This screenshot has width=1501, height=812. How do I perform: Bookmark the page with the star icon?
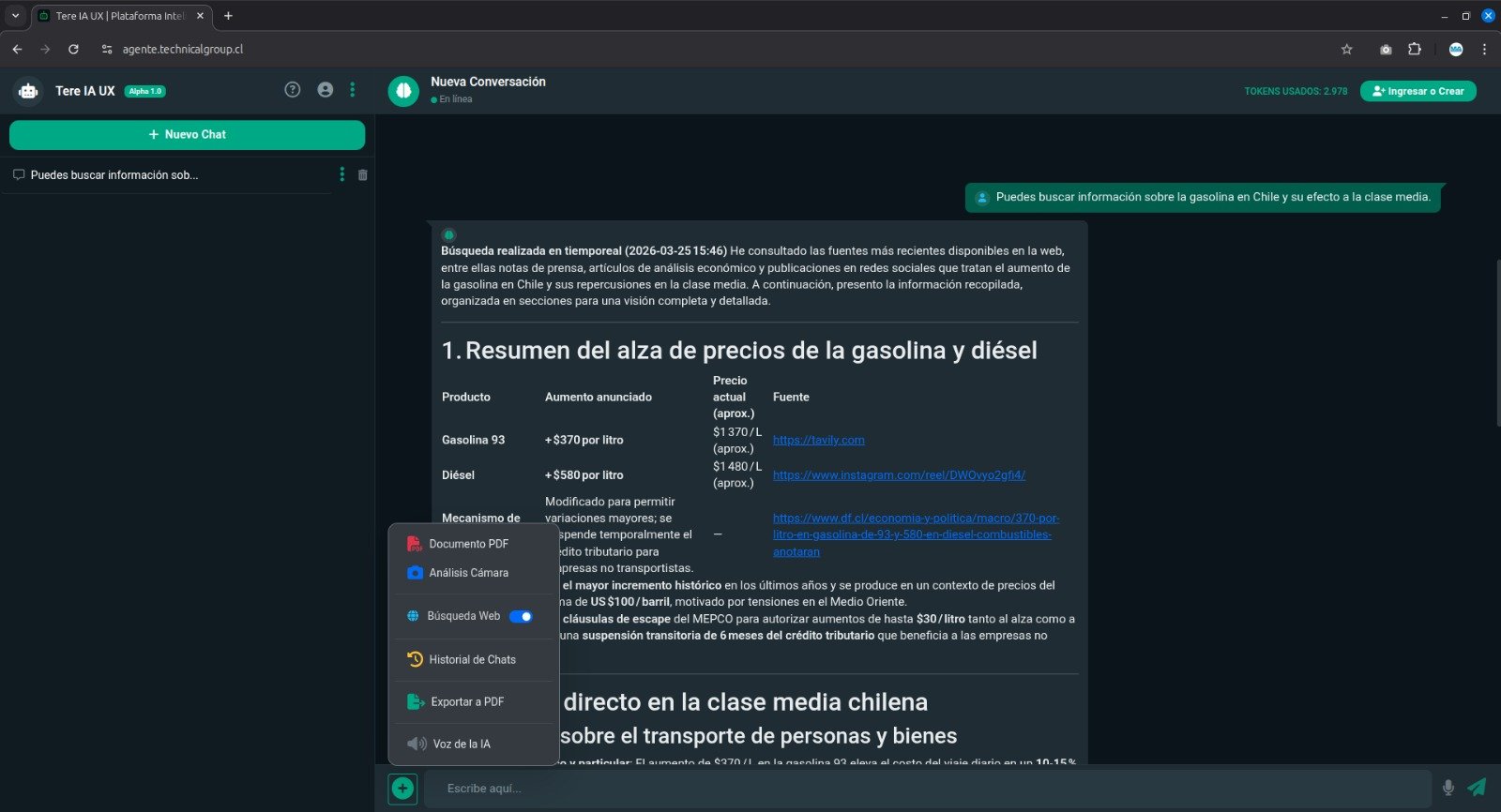click(x=1347, y=50)
